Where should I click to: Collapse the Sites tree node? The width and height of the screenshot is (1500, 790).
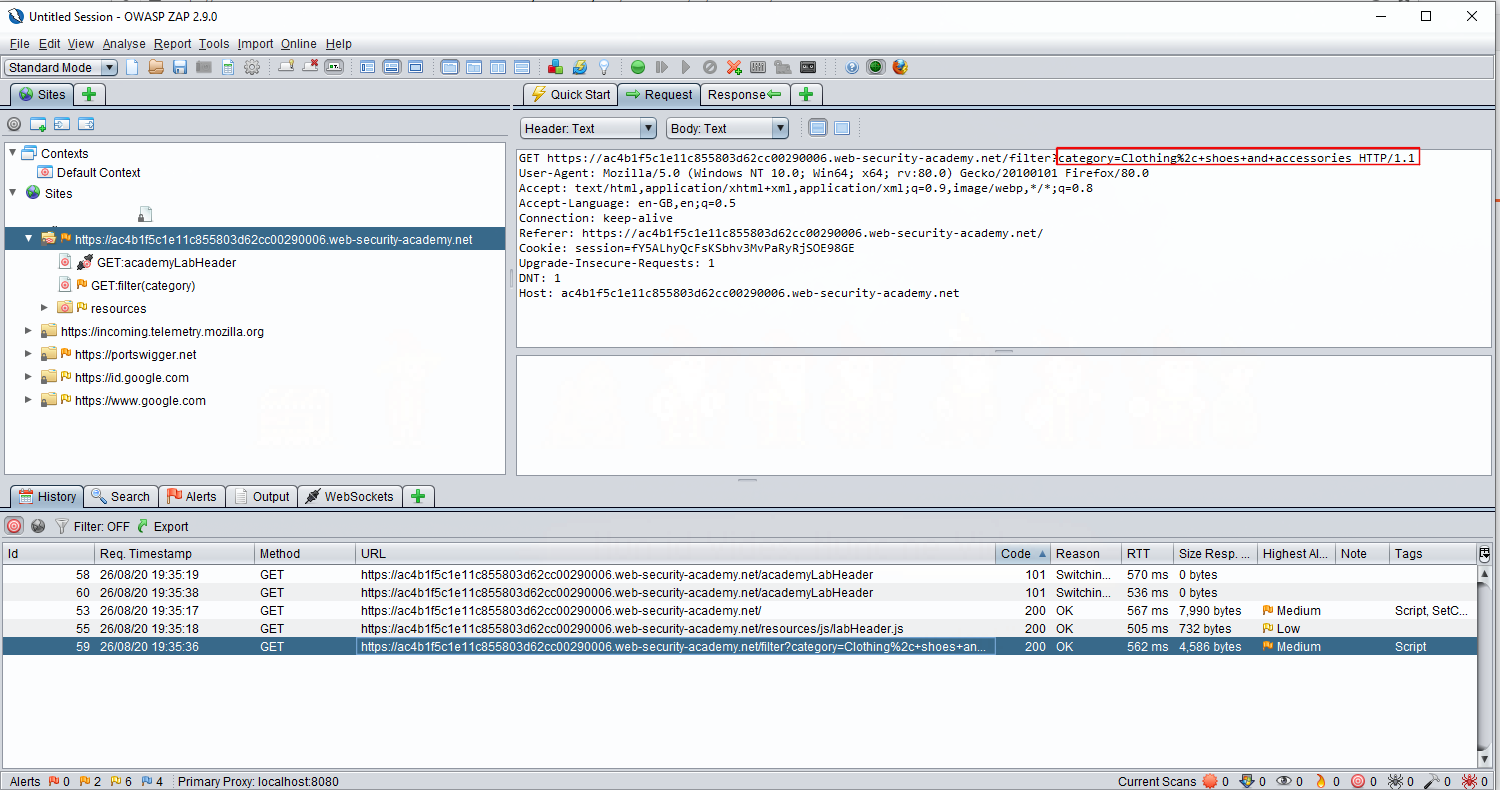point(12,193)
